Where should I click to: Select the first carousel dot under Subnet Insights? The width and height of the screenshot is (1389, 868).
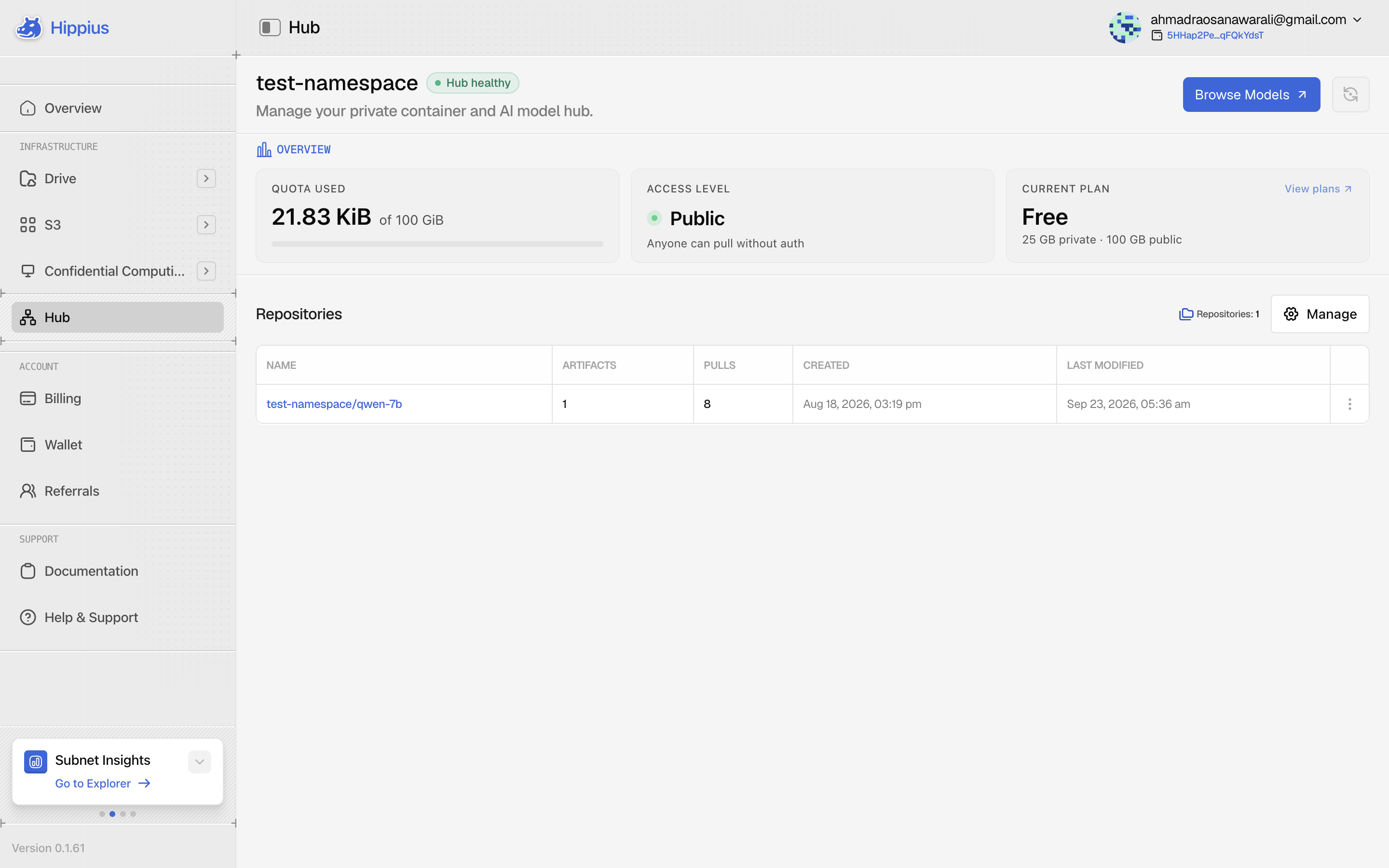[102, 814]
